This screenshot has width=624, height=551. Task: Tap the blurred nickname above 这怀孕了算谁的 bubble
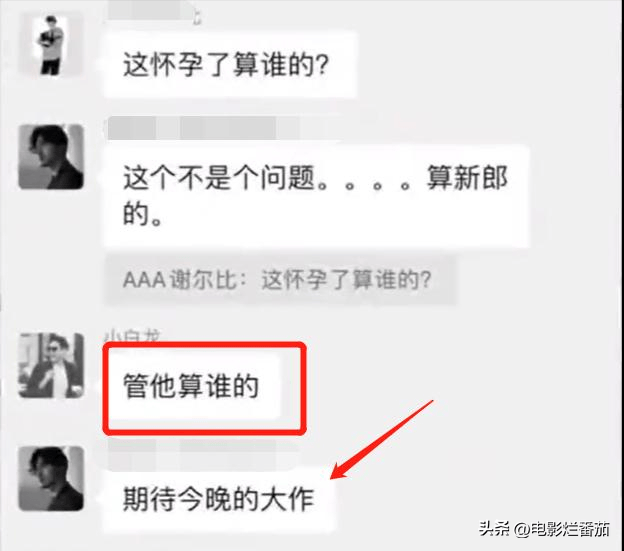(151, 10)
